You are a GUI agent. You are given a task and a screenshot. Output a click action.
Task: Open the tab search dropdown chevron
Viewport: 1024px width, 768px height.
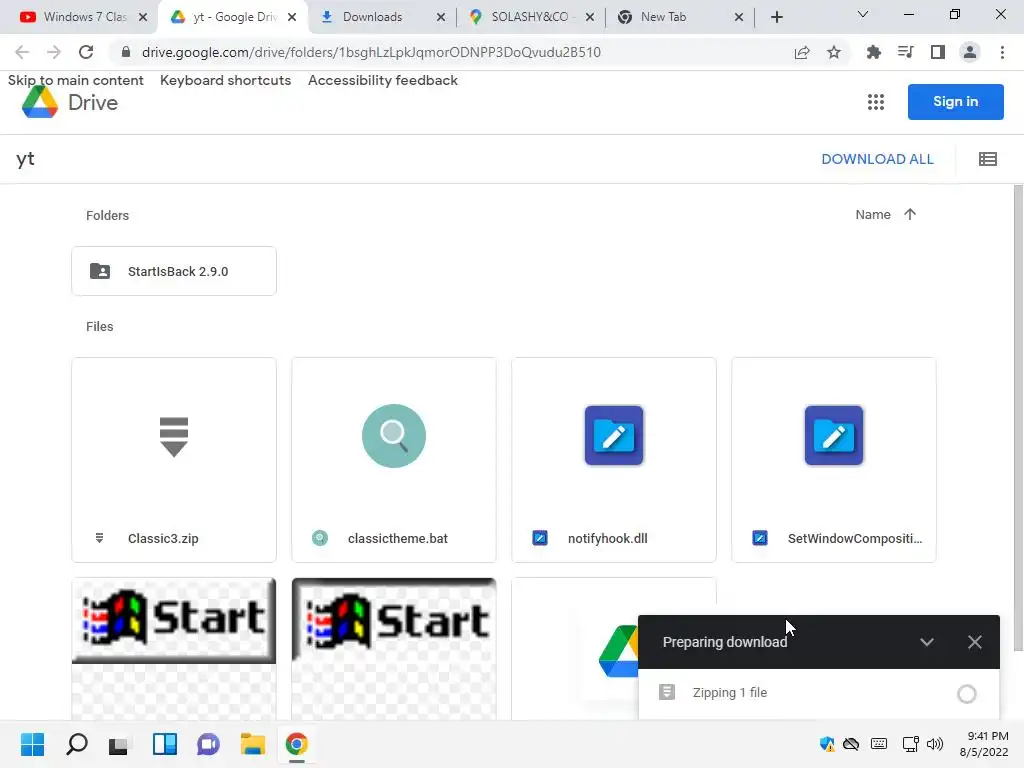[x=863, y=14]
